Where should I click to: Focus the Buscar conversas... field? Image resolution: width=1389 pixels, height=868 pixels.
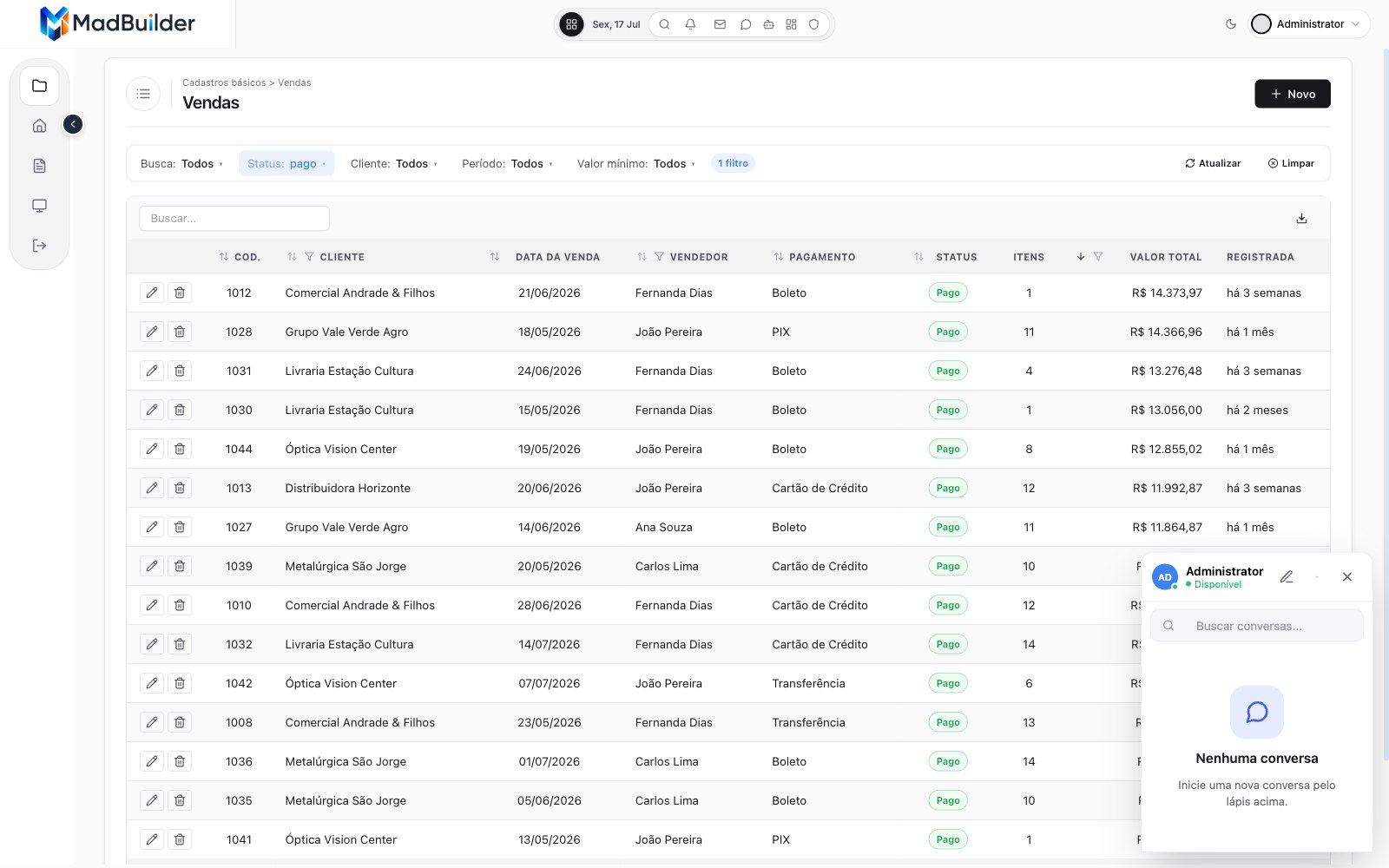(1257, 626)
